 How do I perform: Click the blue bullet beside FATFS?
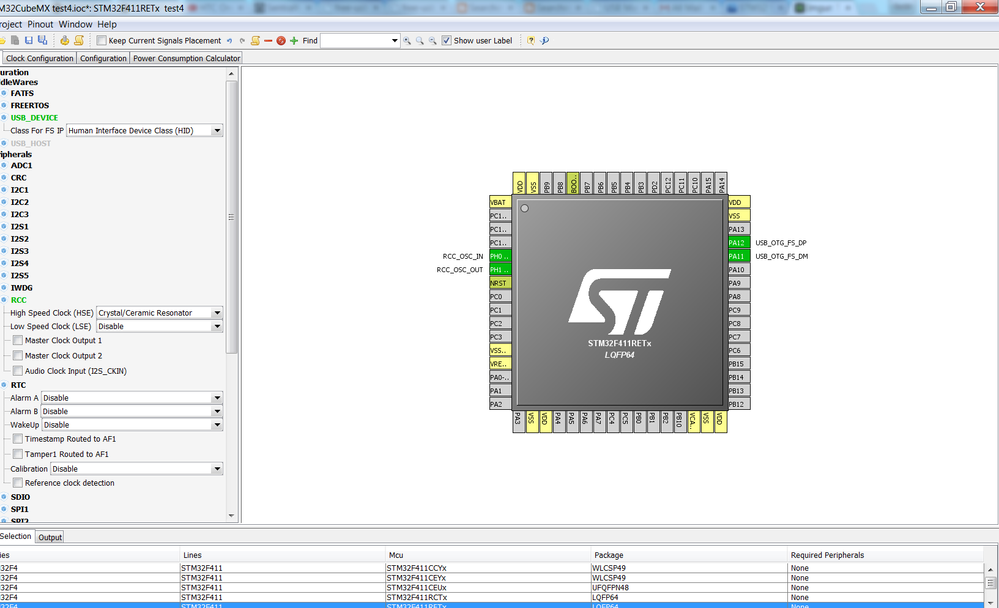tap(4, 93)
